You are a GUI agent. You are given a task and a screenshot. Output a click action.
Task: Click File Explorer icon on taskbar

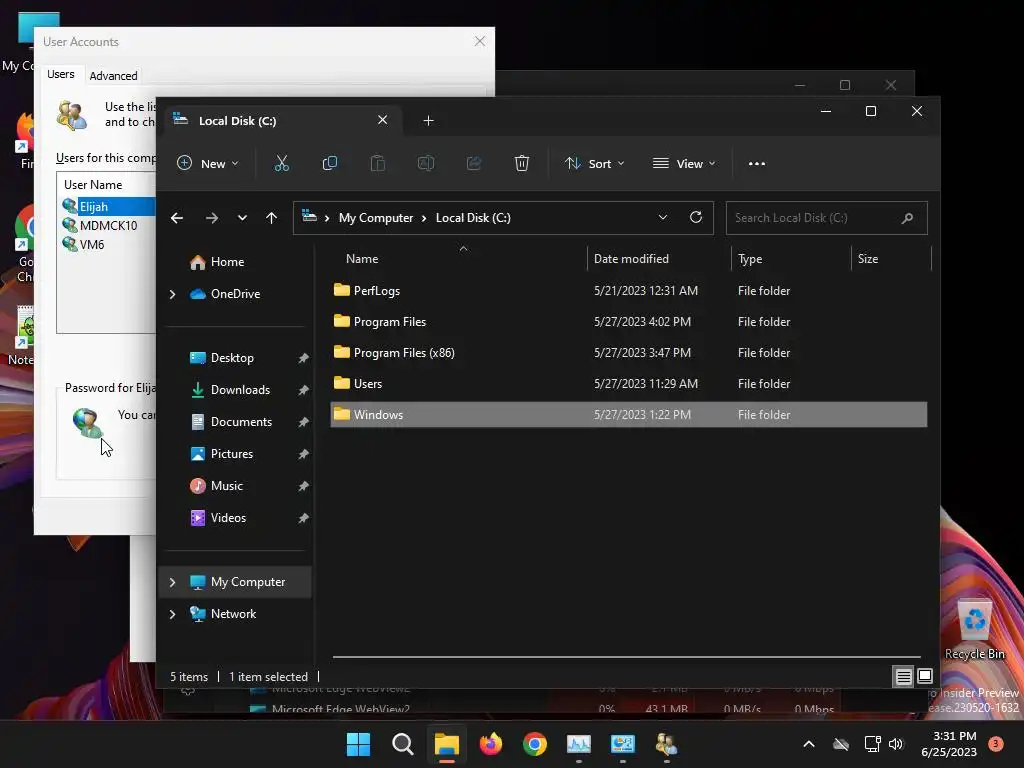click(447, 744)
